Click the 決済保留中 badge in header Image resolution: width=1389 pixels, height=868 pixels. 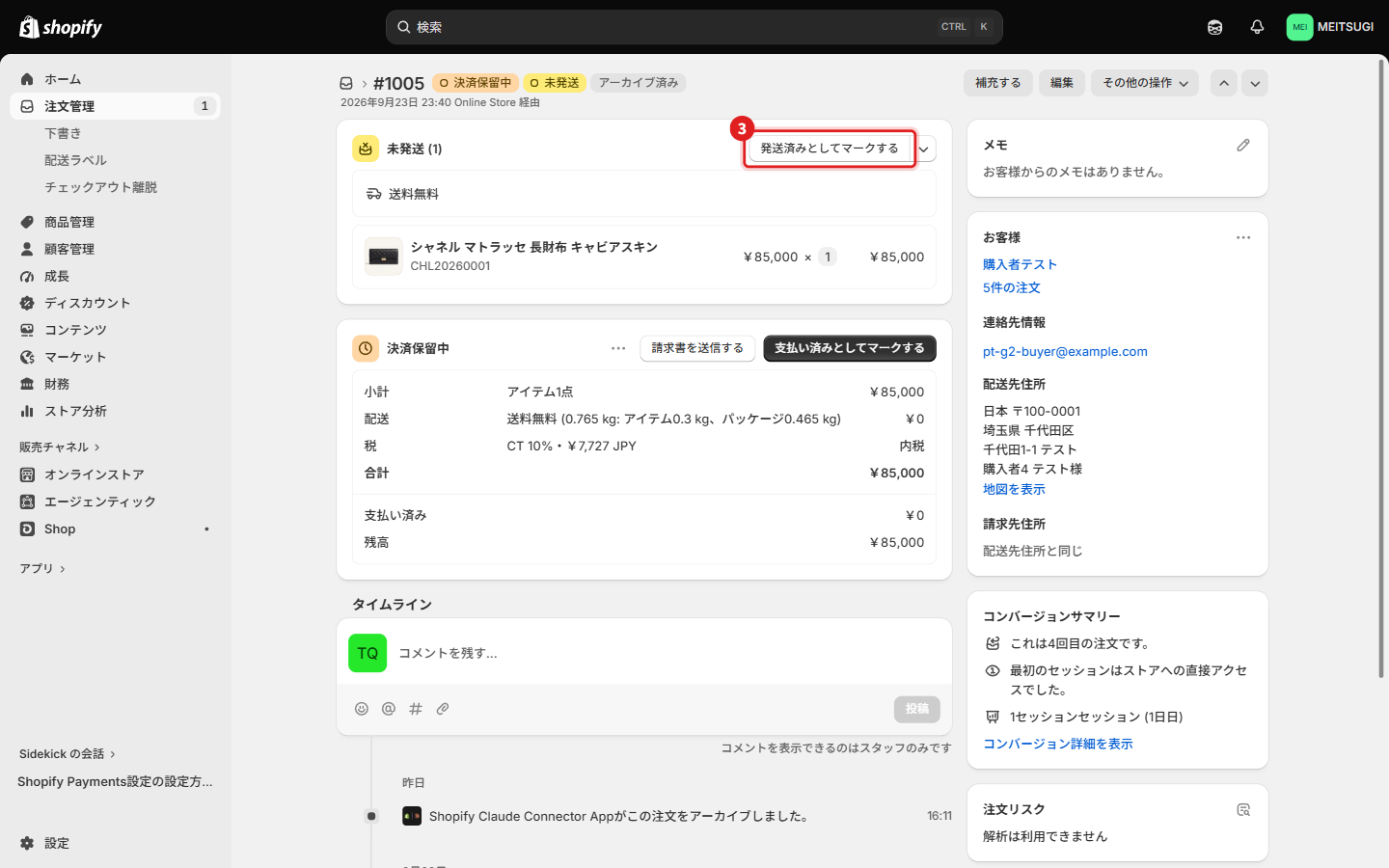(476, 83)
